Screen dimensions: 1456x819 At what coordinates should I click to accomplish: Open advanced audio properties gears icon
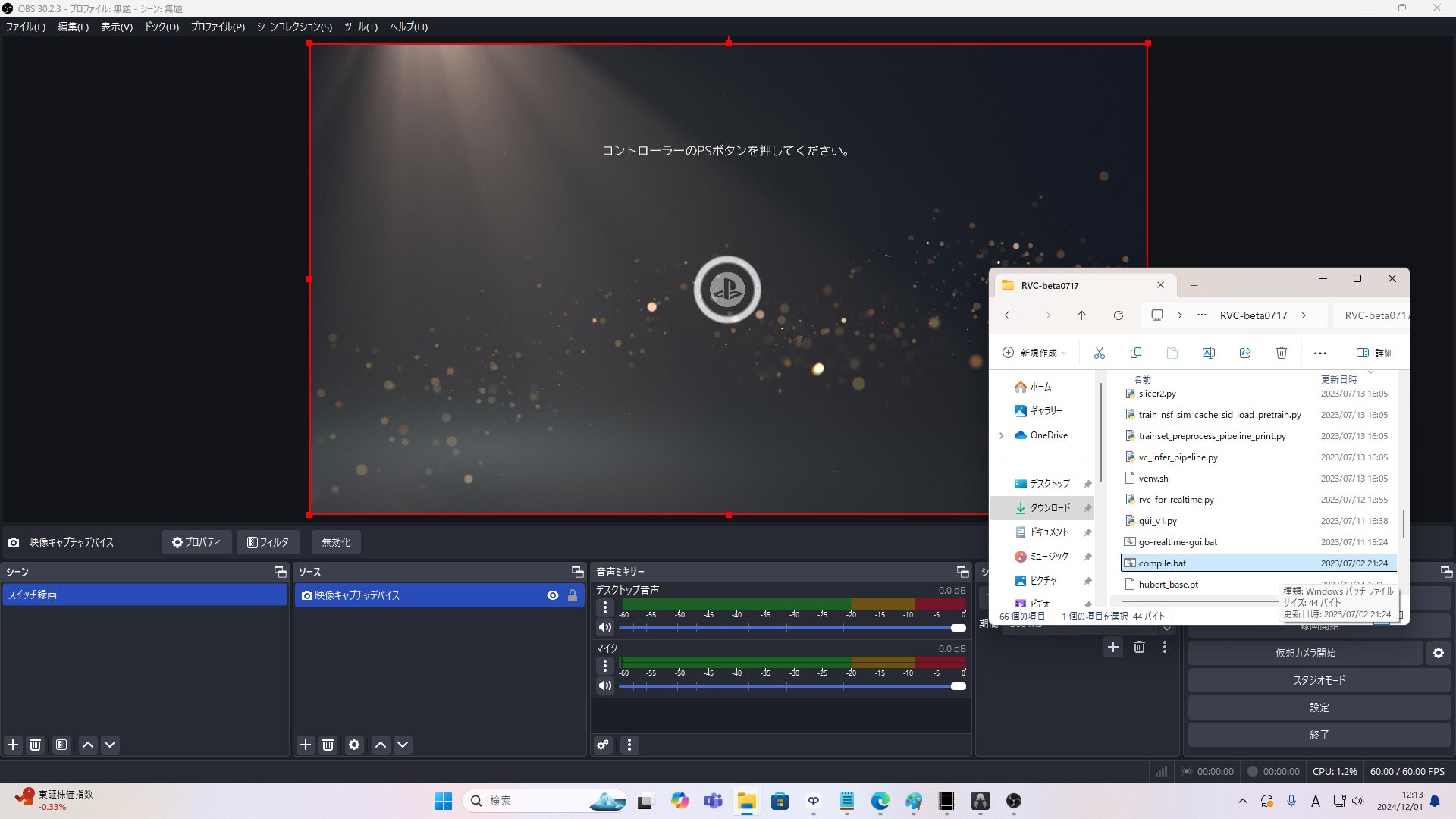603,745
